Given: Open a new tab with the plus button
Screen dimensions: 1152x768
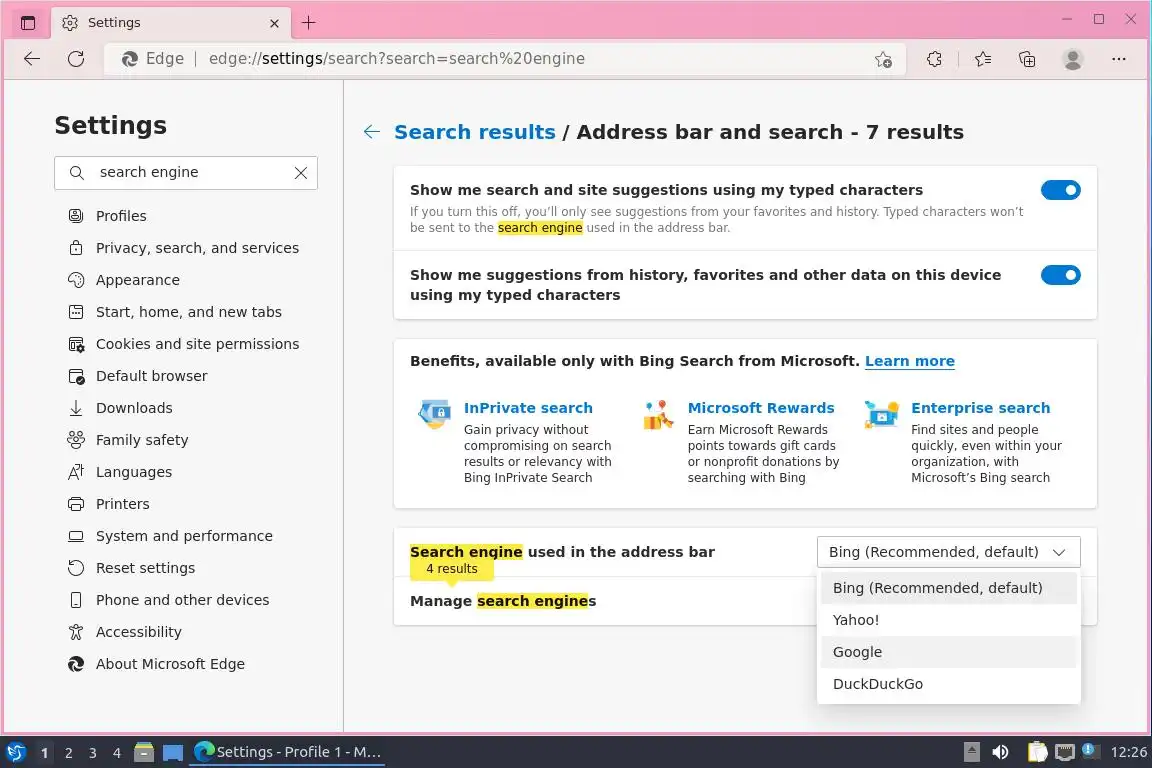Looking at the screenshot, I should [x=309, y=23].
